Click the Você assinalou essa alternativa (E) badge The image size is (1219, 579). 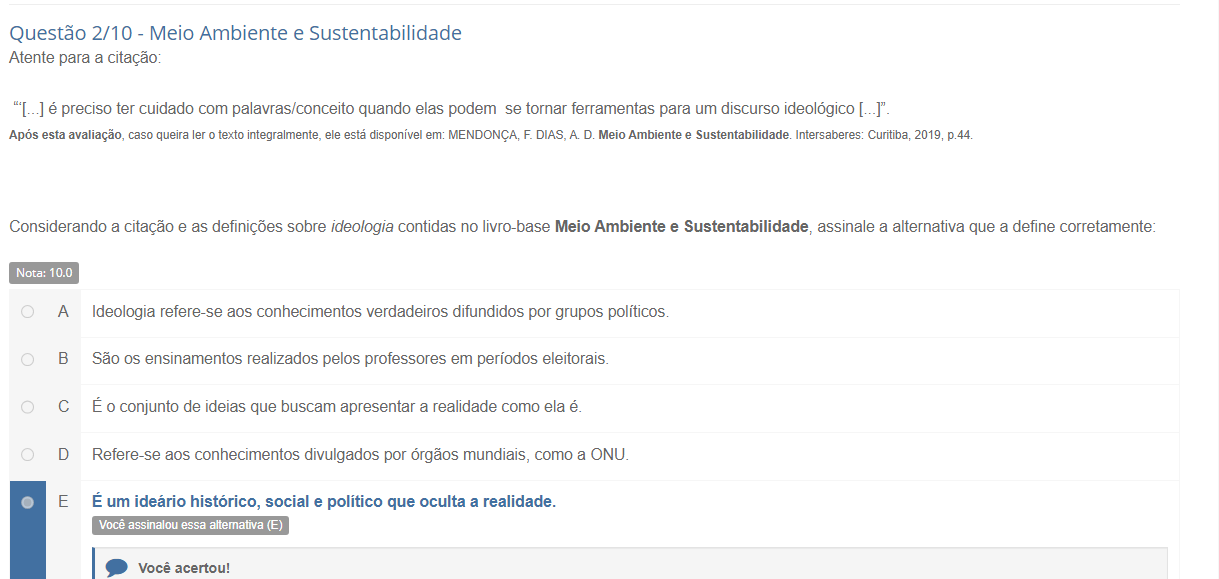[190, 525]
